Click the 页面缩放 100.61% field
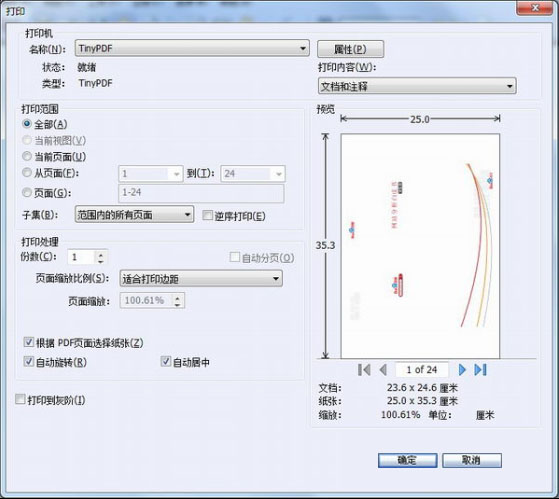This screenshot has width=559, height=499. tap(147, 300)
